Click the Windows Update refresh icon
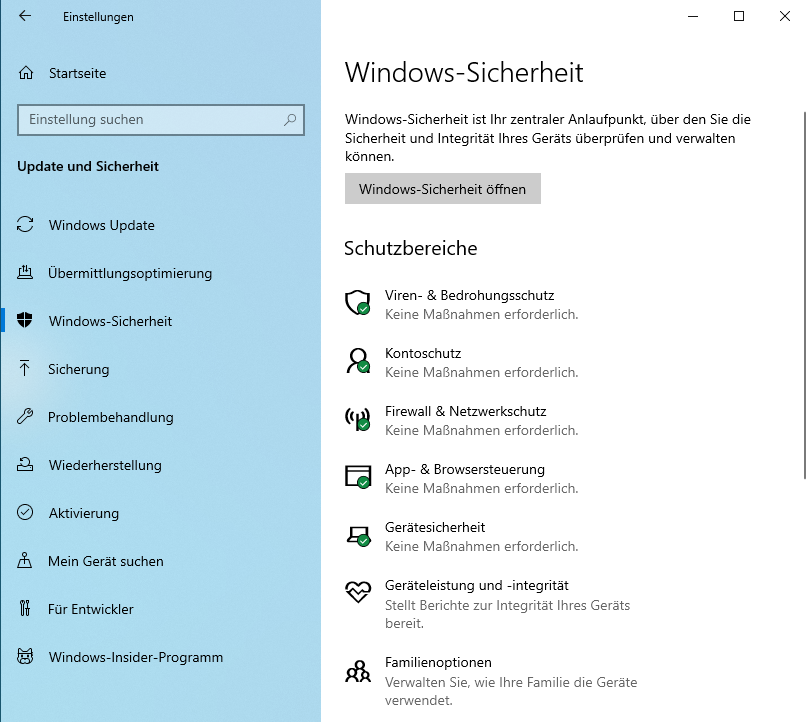Screen dimensions: 806x722 point(25,225)
